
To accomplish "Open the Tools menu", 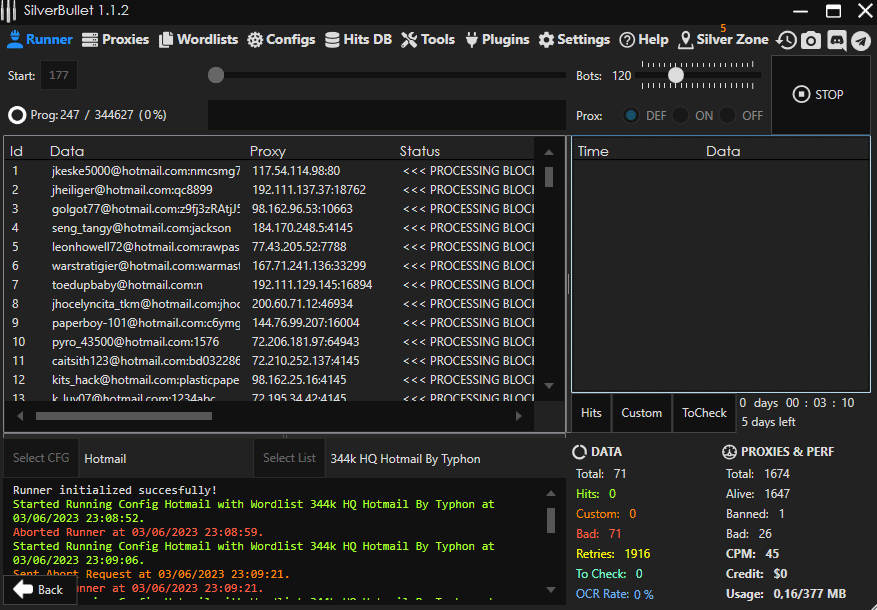I will point(428,40).
